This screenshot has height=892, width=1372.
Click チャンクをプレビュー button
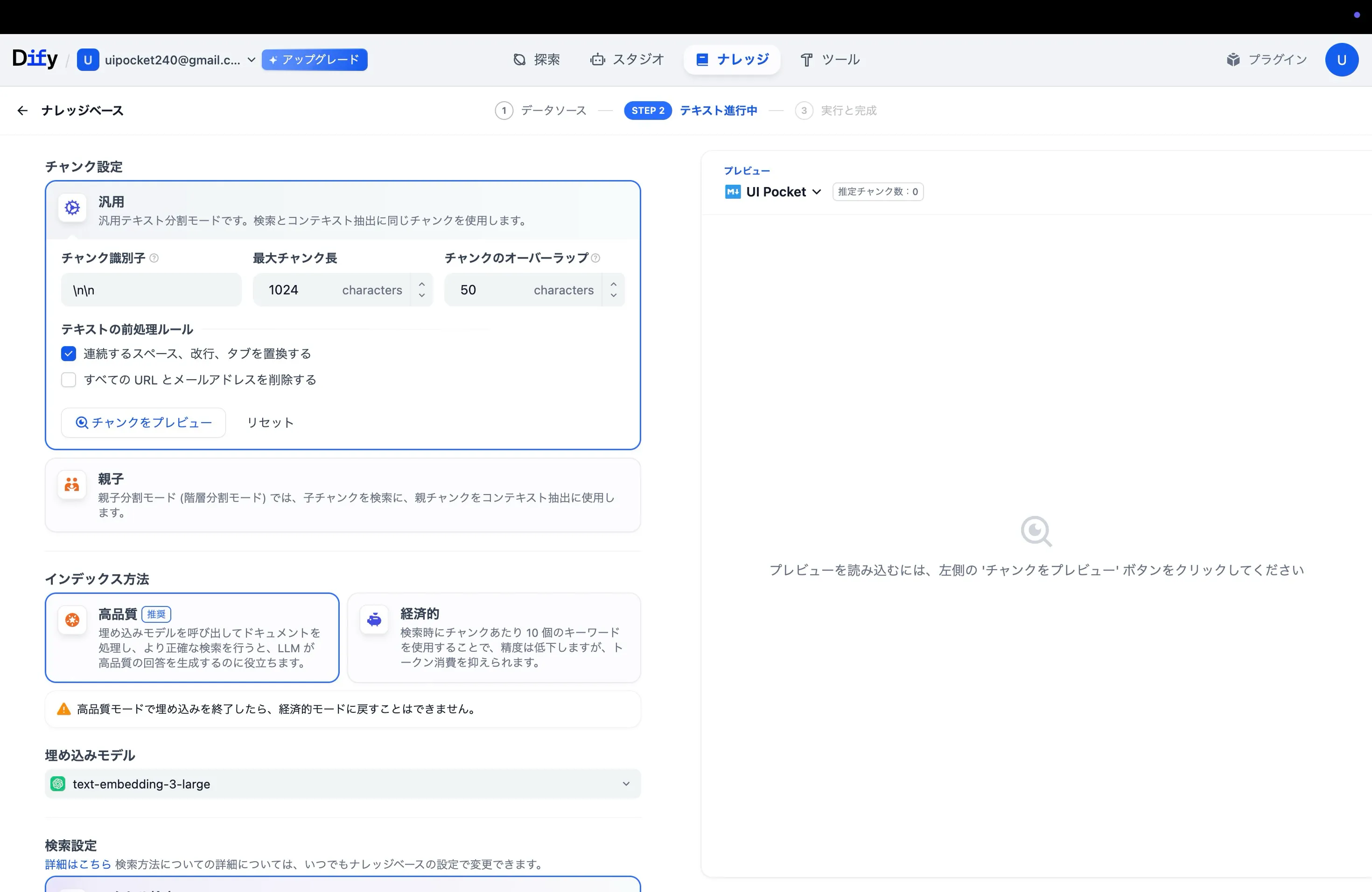144,423
